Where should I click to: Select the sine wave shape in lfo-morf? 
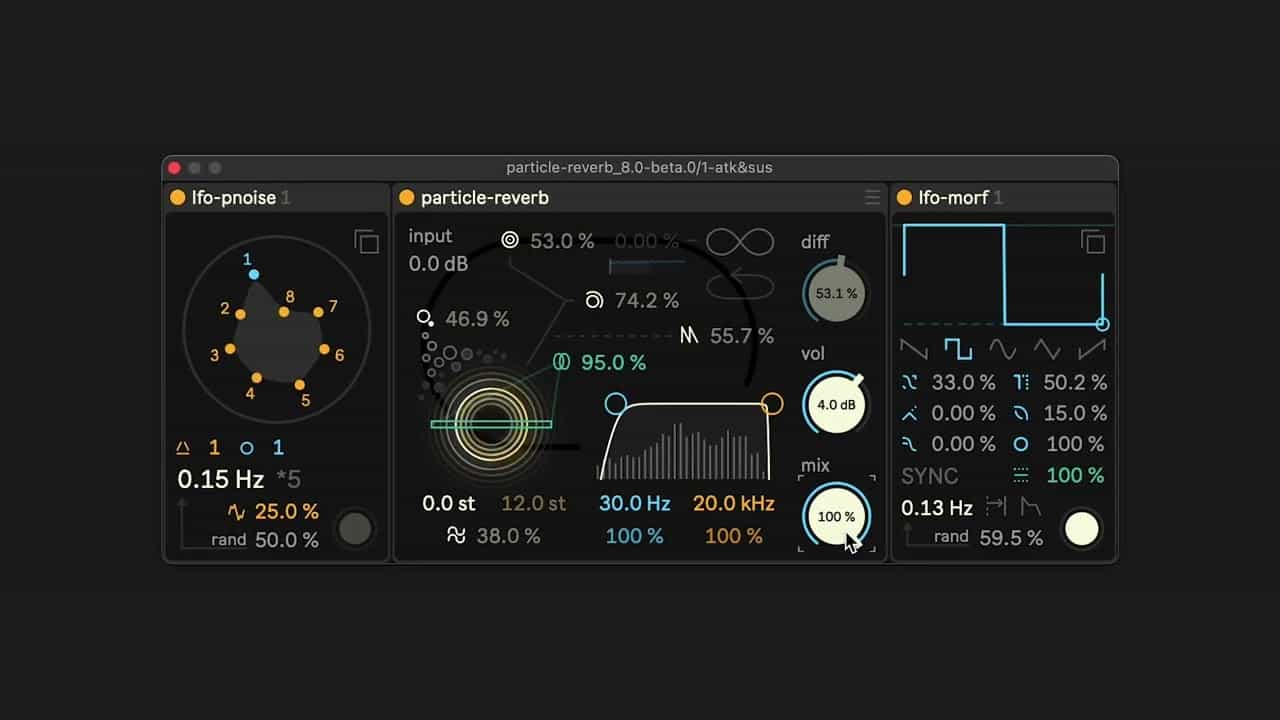[x=1002, y=349]
